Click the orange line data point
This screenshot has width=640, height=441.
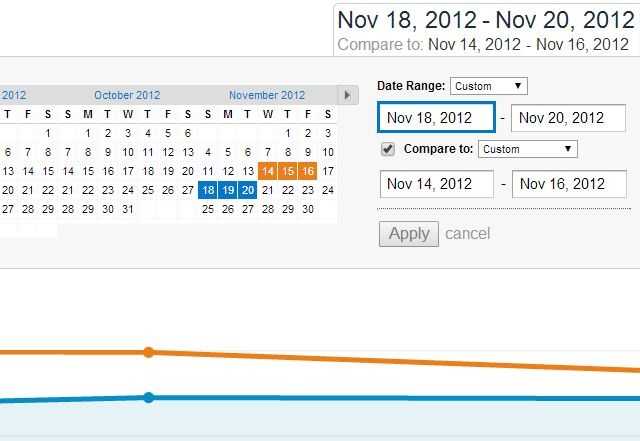coord(149,352)
